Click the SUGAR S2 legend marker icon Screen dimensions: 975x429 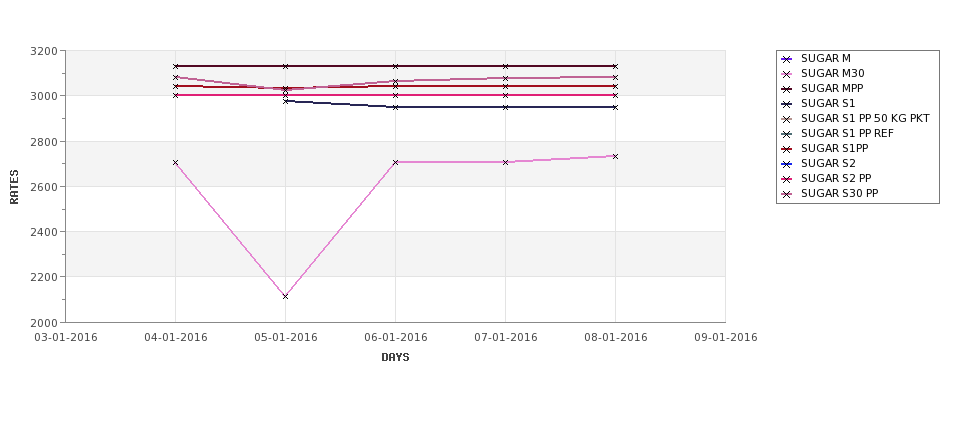787,164
